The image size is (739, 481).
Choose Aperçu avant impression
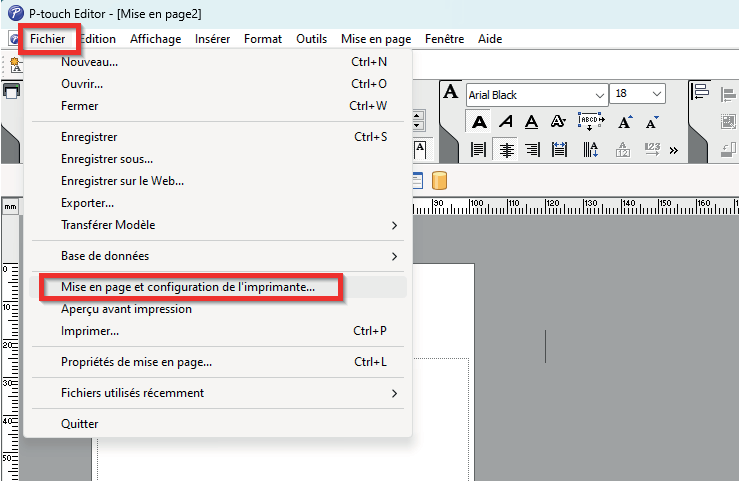[218, 309]
